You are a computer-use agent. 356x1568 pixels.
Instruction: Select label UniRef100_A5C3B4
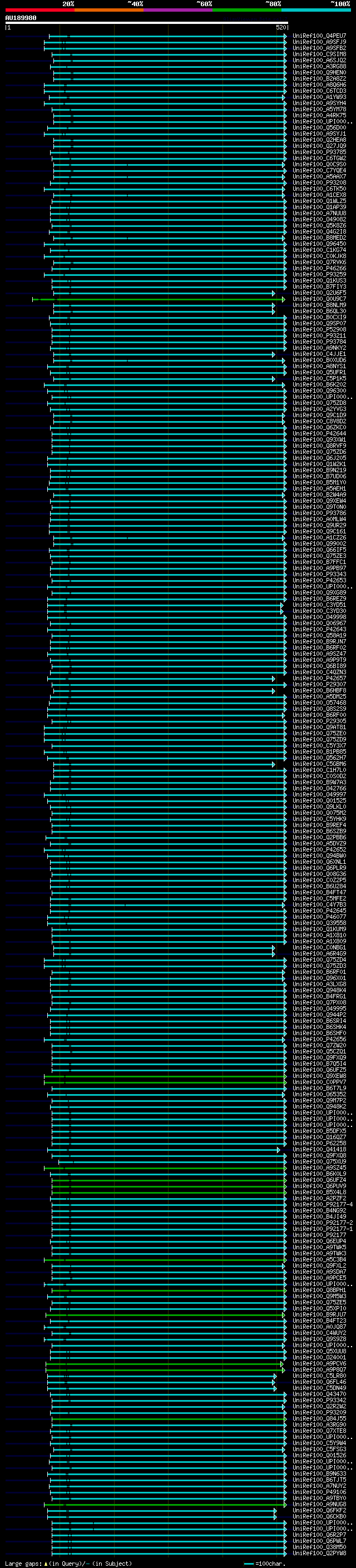(x=319, y=1259)
